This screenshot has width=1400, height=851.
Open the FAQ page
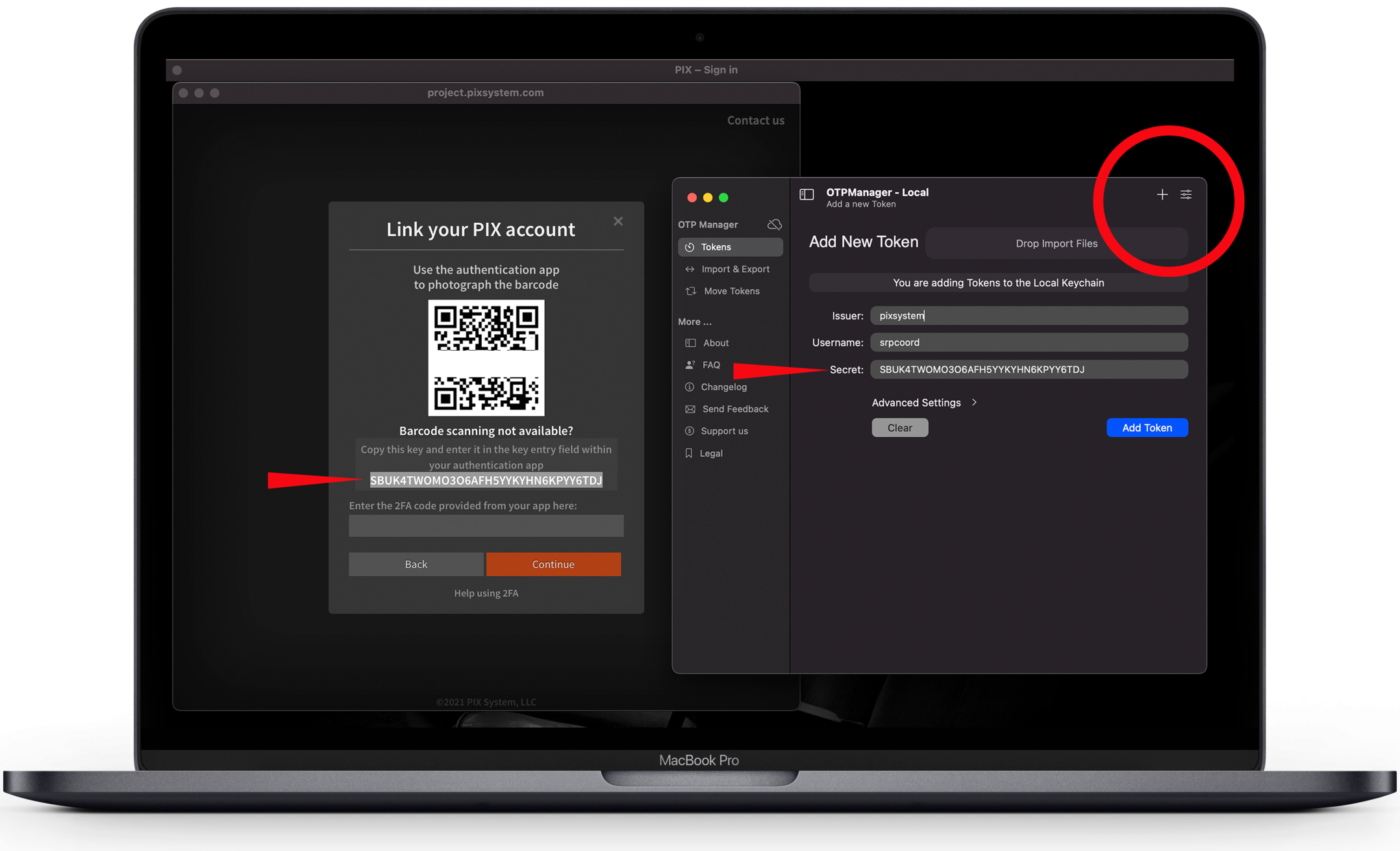(x=710, y=365)
